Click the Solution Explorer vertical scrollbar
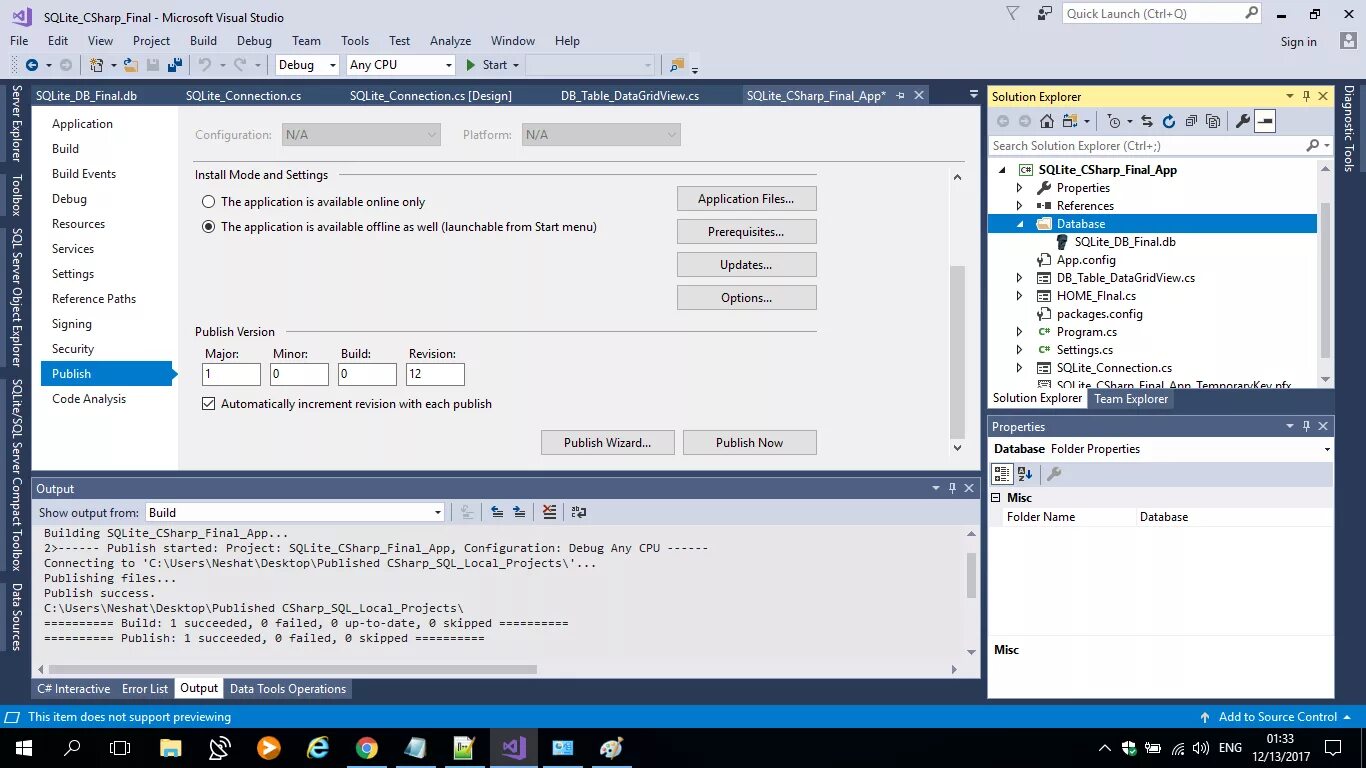The image size is (1366, 768). [1325, 280]
